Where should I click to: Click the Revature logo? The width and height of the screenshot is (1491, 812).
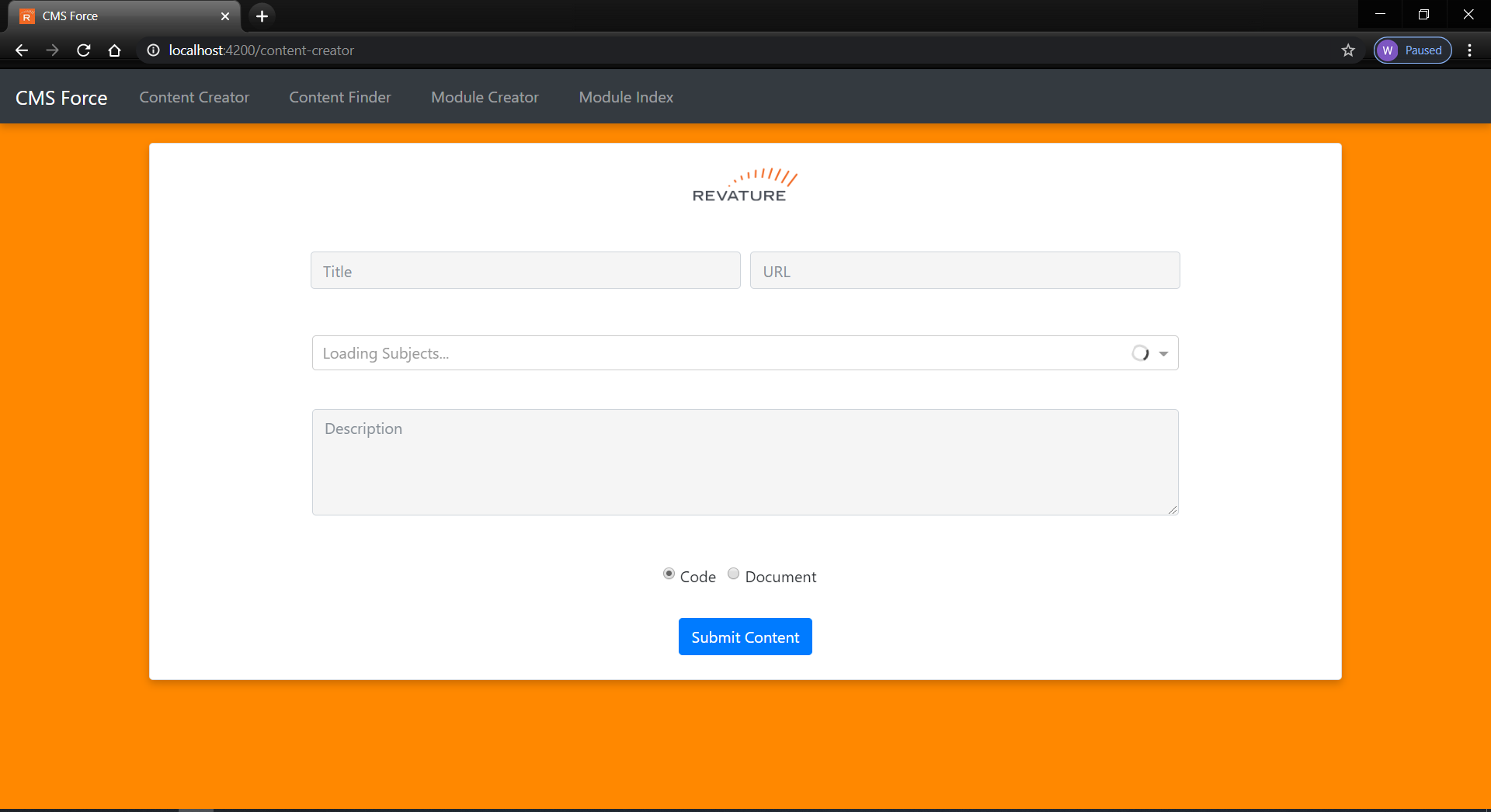[745, 186]
